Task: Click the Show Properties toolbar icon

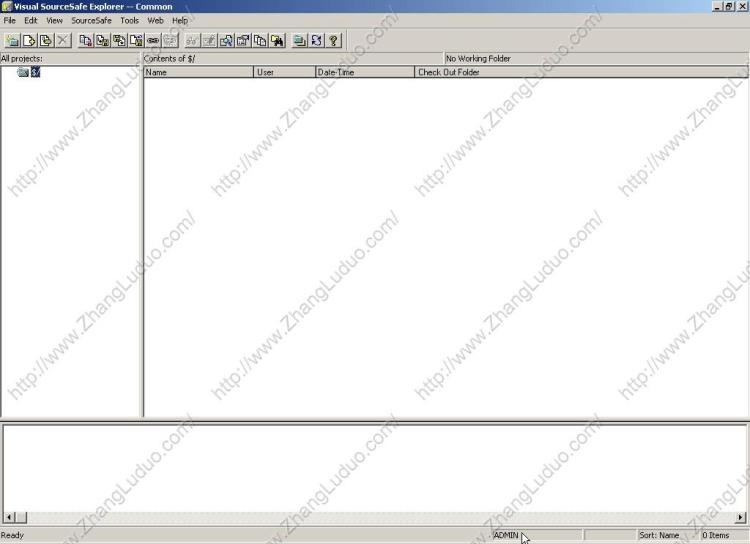Action: coord(243,41)
